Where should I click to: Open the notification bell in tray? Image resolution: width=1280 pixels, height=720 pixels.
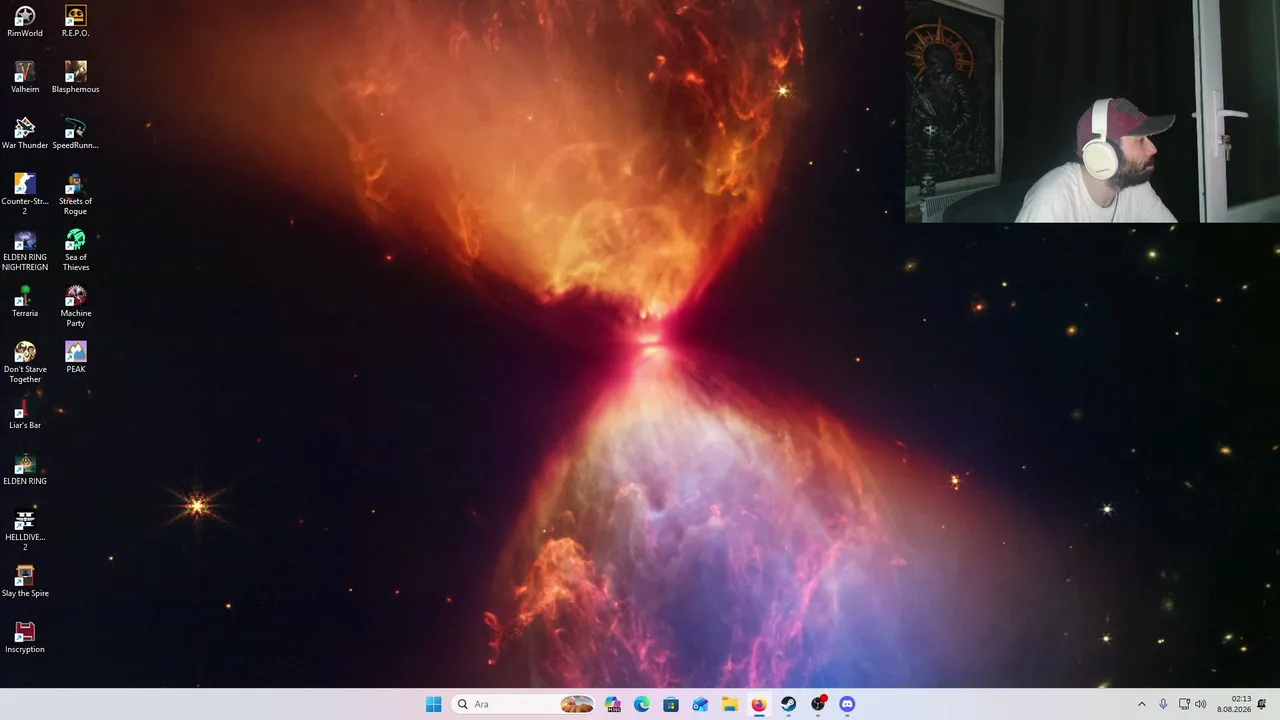pos(1262,704)
